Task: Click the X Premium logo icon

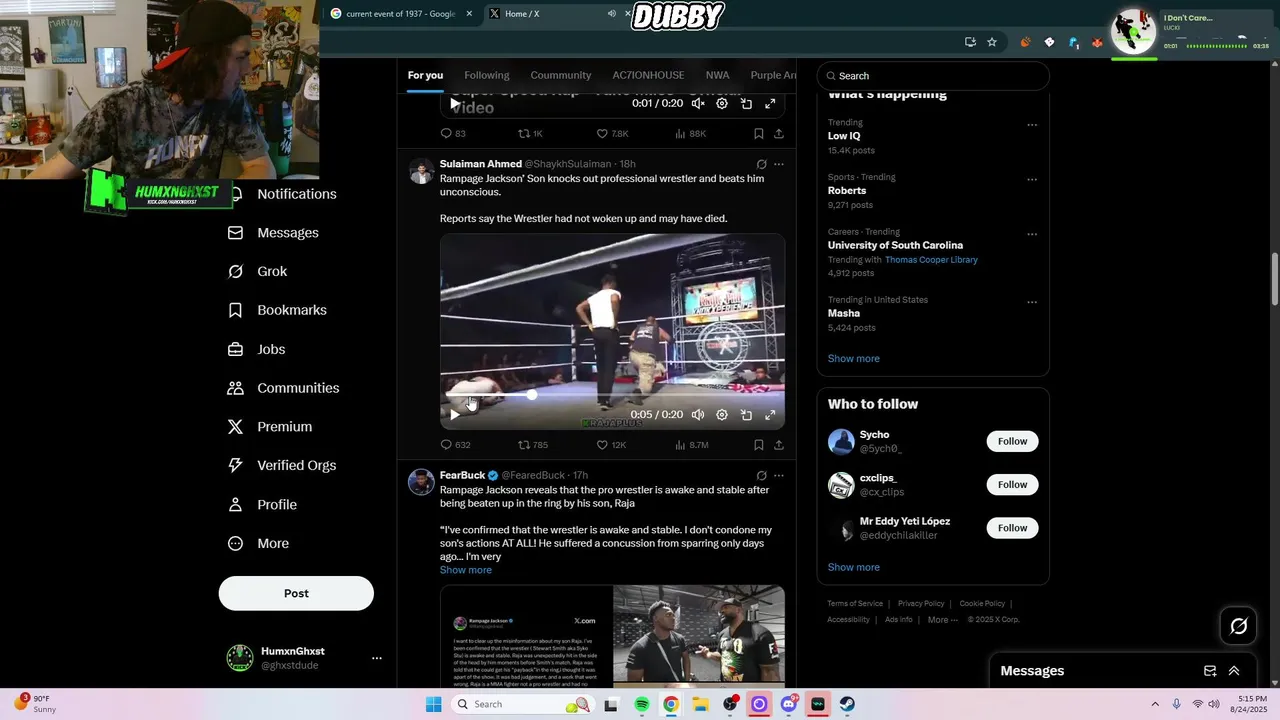Action: click(x=235, y=427)
